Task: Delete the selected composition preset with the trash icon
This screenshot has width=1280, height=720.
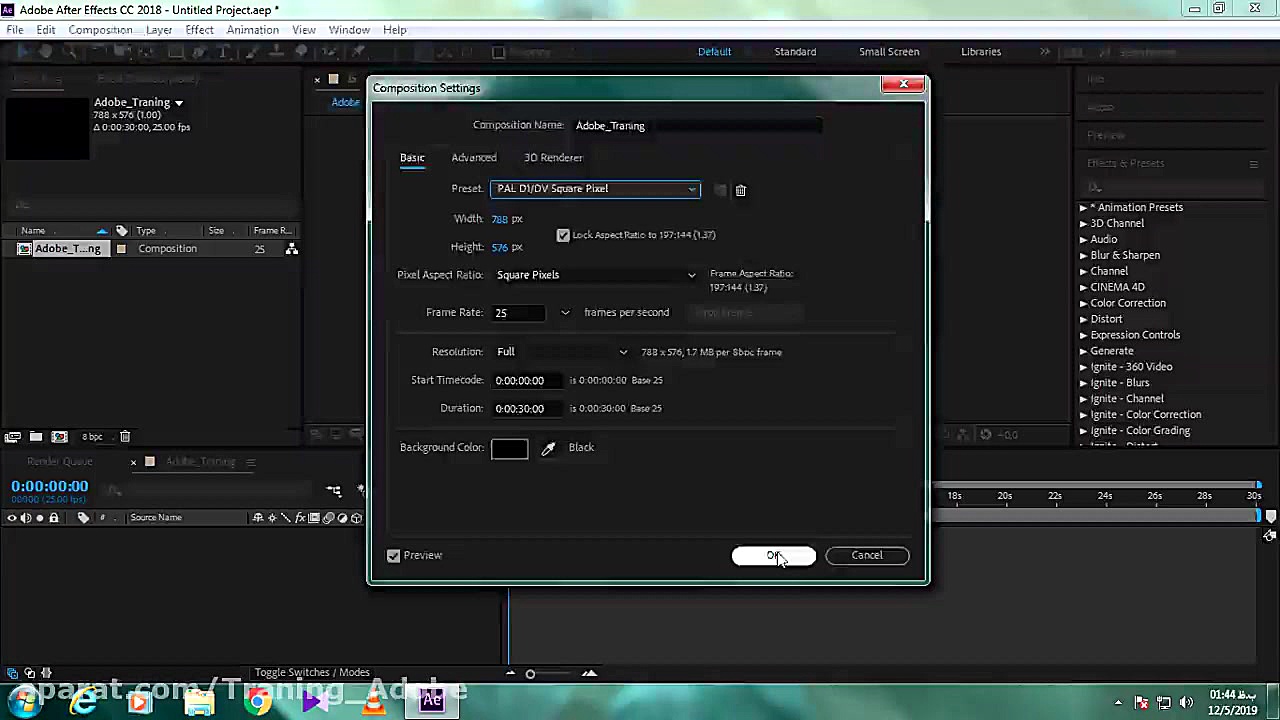Action: pos(741,190)
